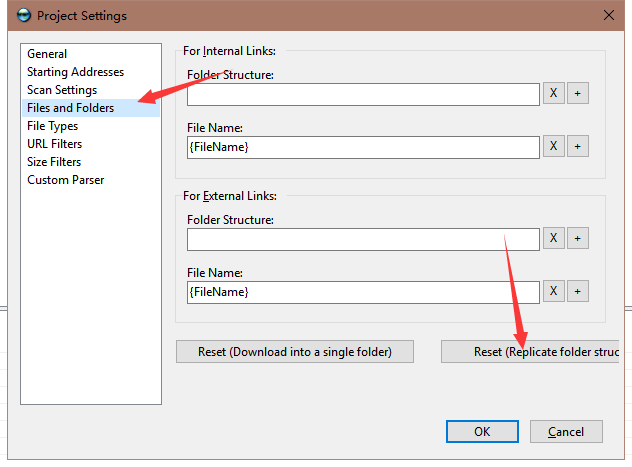Screen dimensions: 632x467
Task: Click the plus beside External Links File Name
Action: [x=578, y=291]
